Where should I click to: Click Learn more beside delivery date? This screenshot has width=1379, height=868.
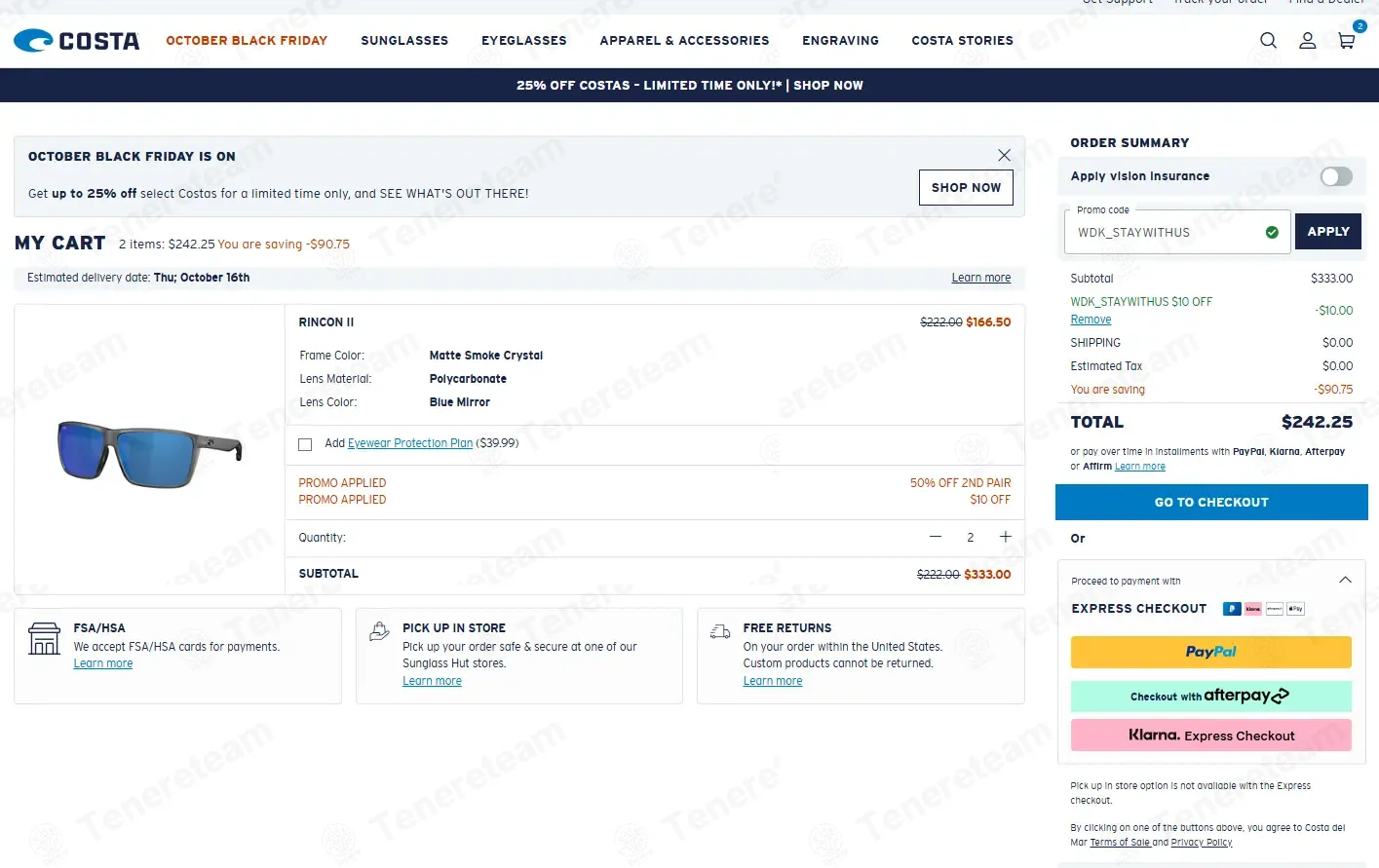click(x=981, y=278)
